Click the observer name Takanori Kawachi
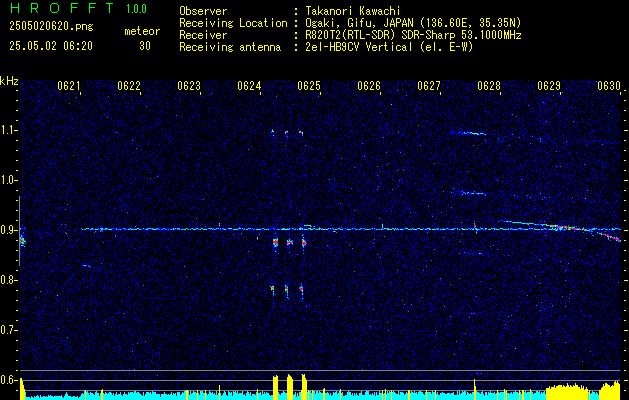 [x=353, y=11]
